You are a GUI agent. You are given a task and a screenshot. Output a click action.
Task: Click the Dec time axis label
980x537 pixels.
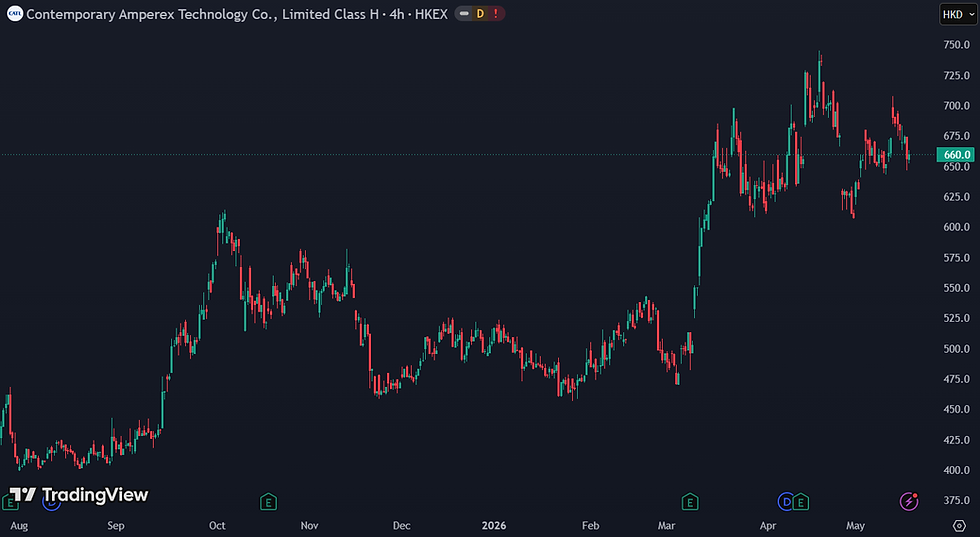401,526
